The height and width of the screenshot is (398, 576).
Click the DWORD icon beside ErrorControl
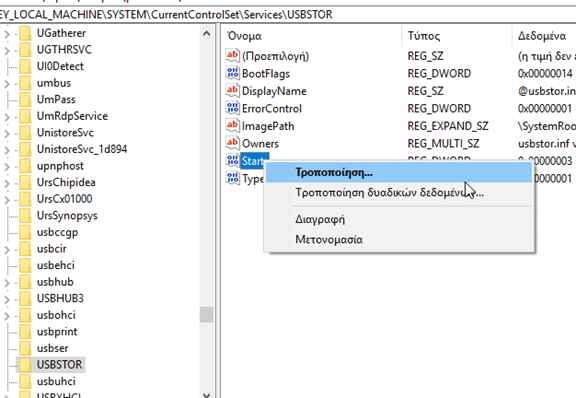pyautogui.click(x=232, y=108)
